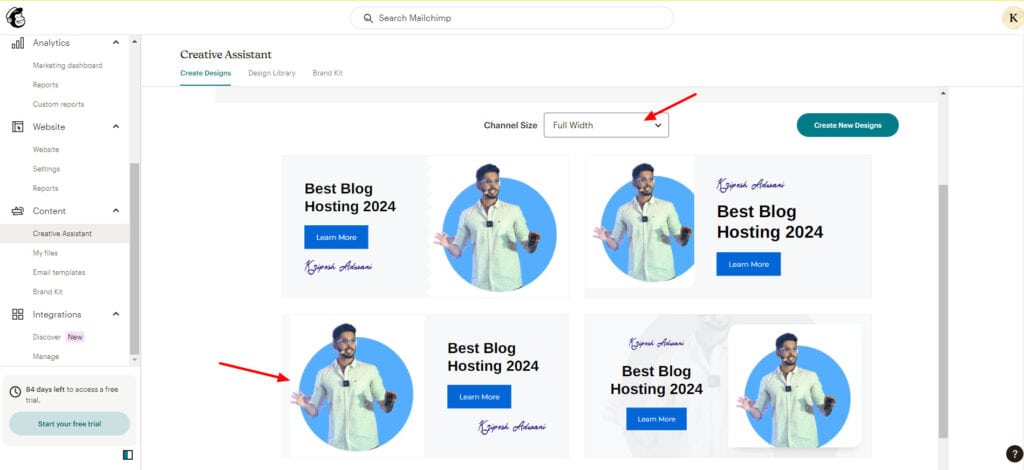
Task: Open Settings under Website section
Action: tap(46, 169)
